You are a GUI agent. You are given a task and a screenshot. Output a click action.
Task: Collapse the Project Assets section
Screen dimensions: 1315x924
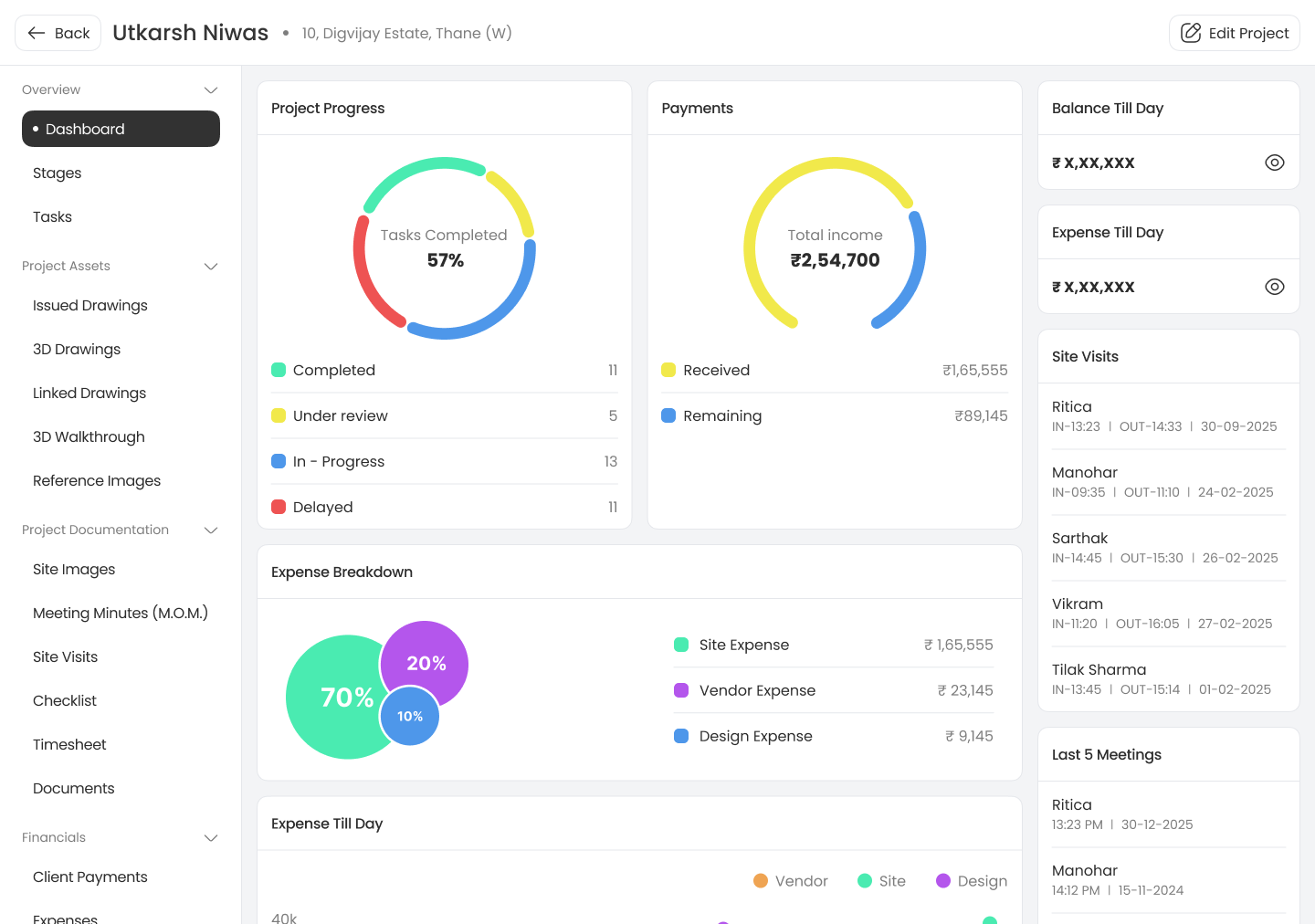coord(211,267)
